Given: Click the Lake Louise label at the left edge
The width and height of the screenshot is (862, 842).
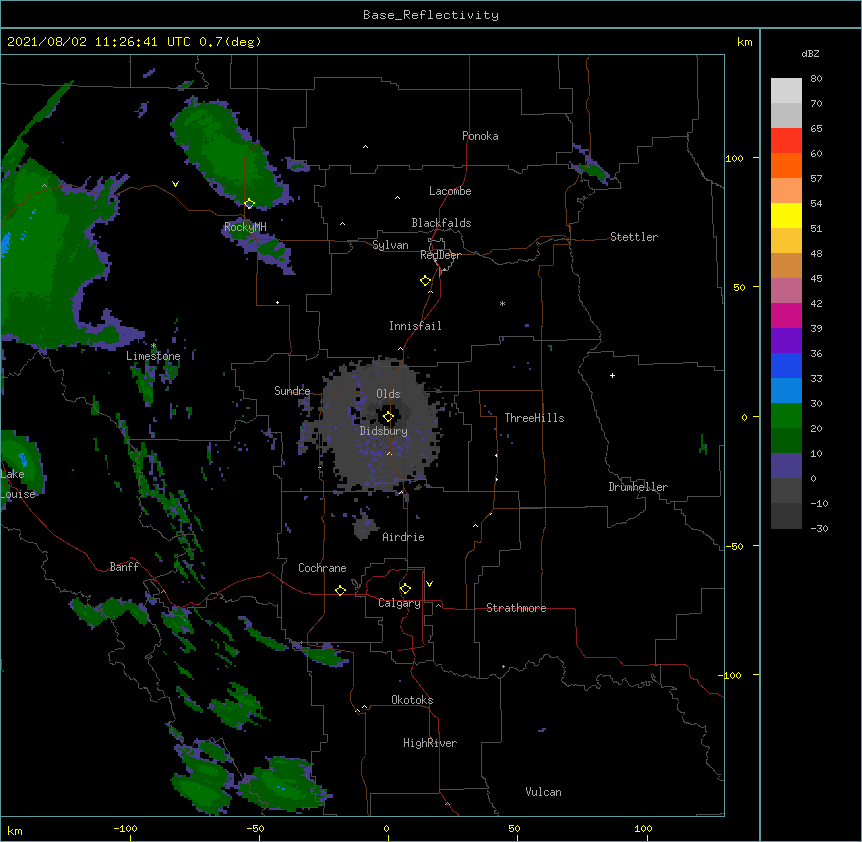Looking at the screenshot, I should click(18, 484).
